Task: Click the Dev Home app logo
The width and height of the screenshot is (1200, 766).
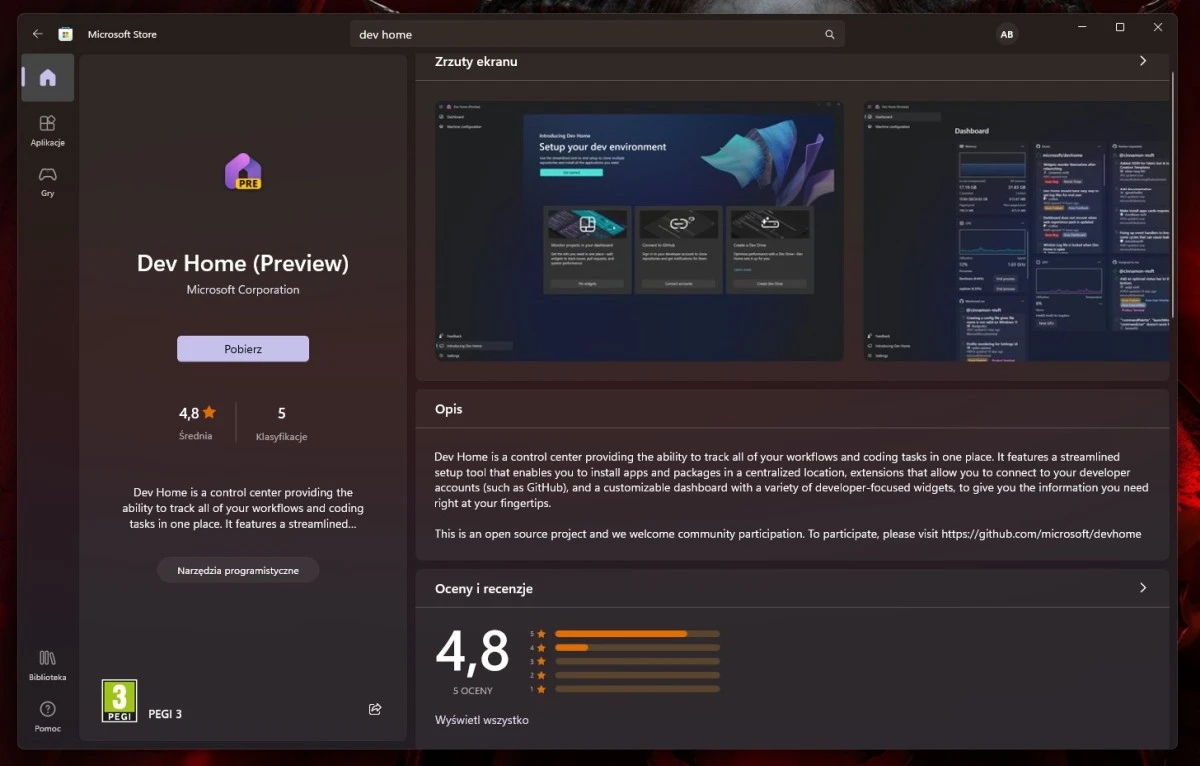Action: 242,171
